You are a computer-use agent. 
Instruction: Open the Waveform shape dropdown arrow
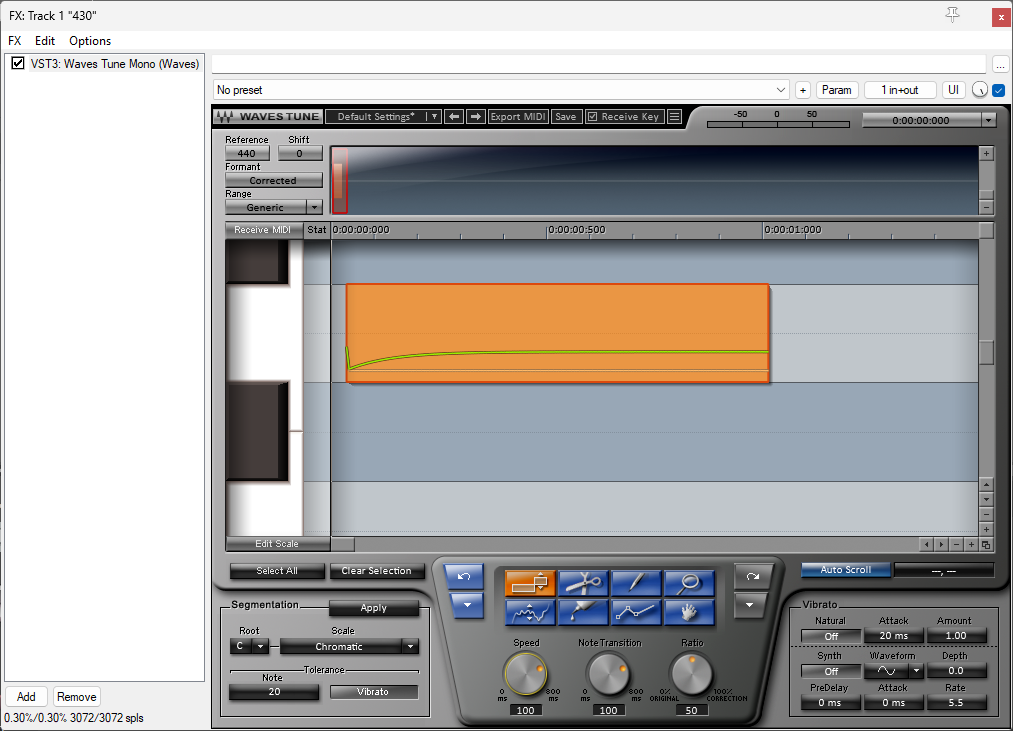[x=916, y=671]
